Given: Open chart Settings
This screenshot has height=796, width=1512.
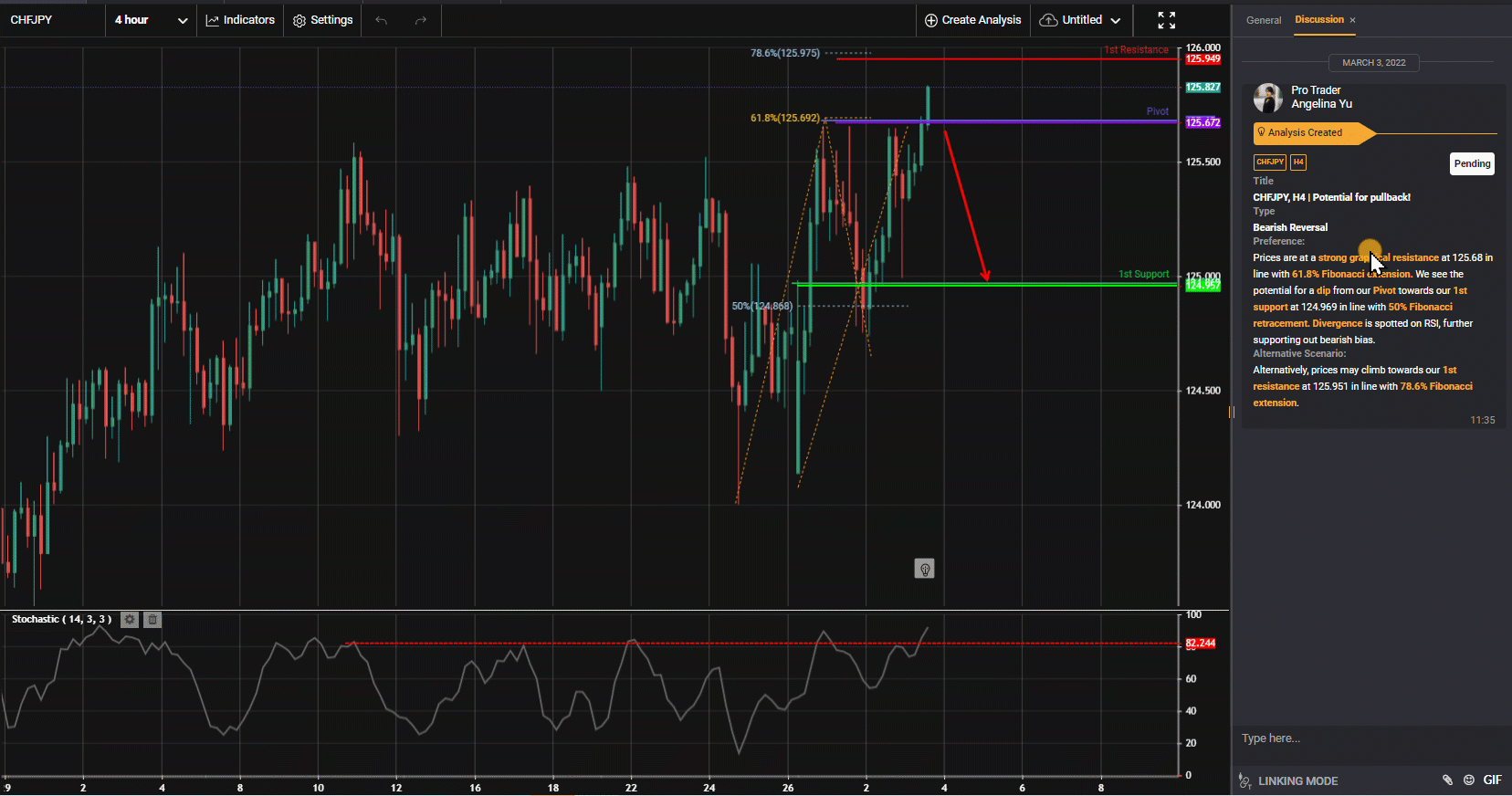Looking at the screenshot, I should pos(322,20).
